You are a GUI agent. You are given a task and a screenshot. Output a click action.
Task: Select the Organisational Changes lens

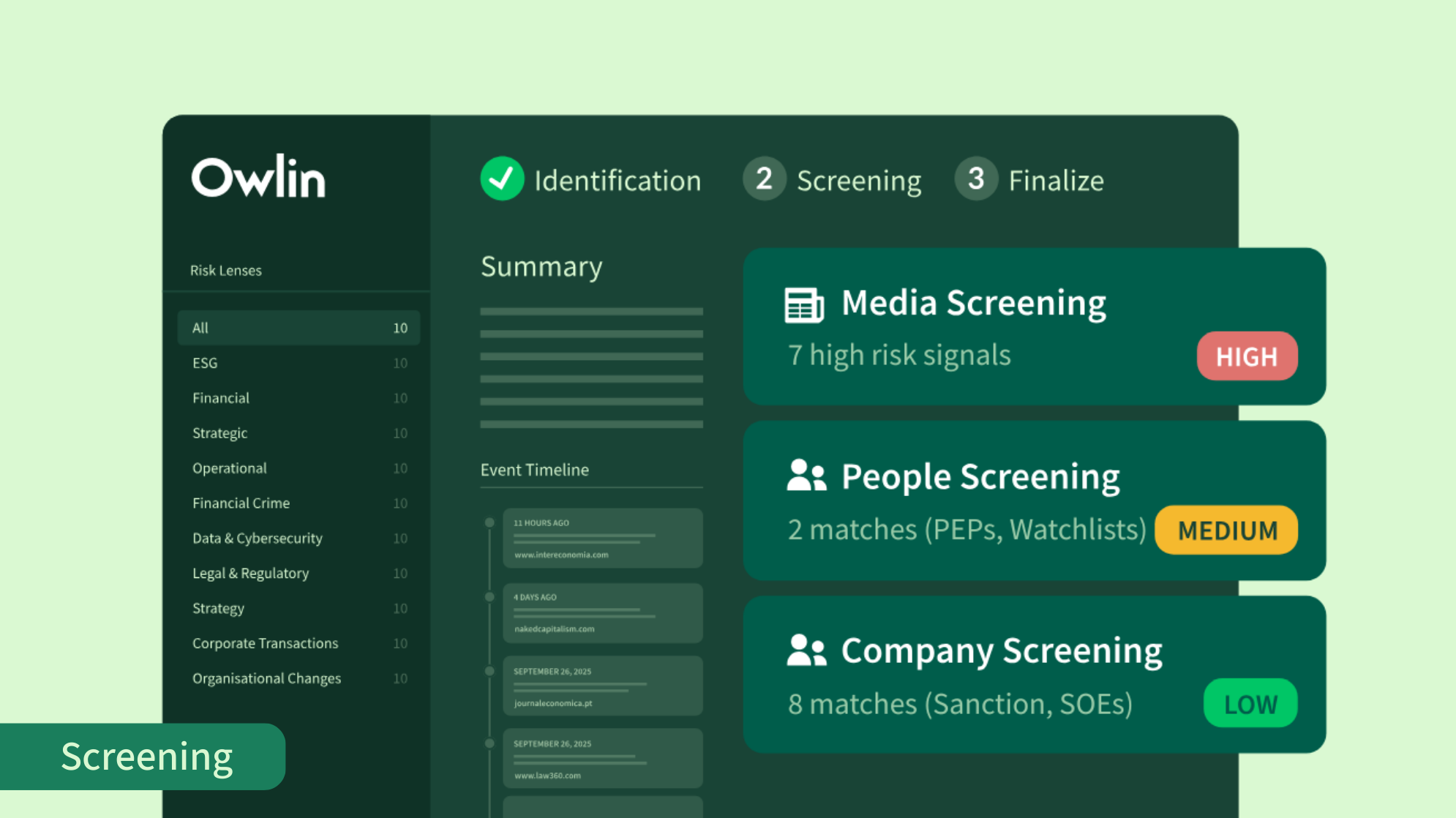266,679
